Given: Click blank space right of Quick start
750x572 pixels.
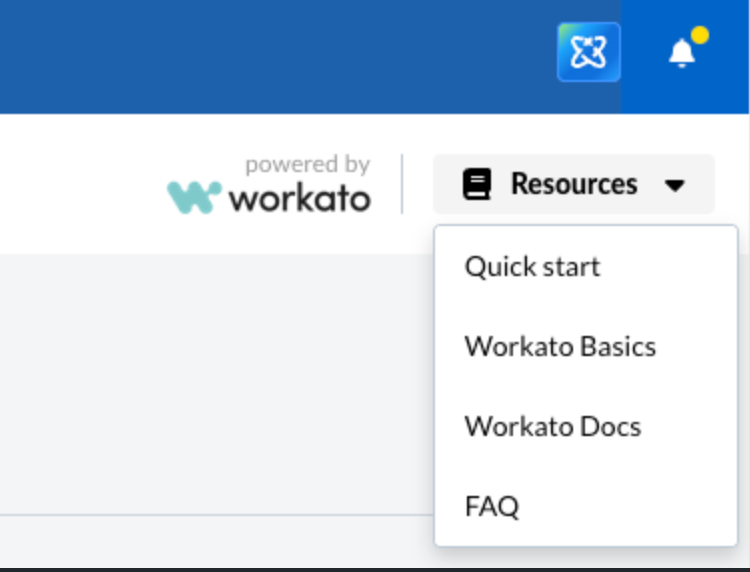Looking at the screenshot, I should 670,267.
